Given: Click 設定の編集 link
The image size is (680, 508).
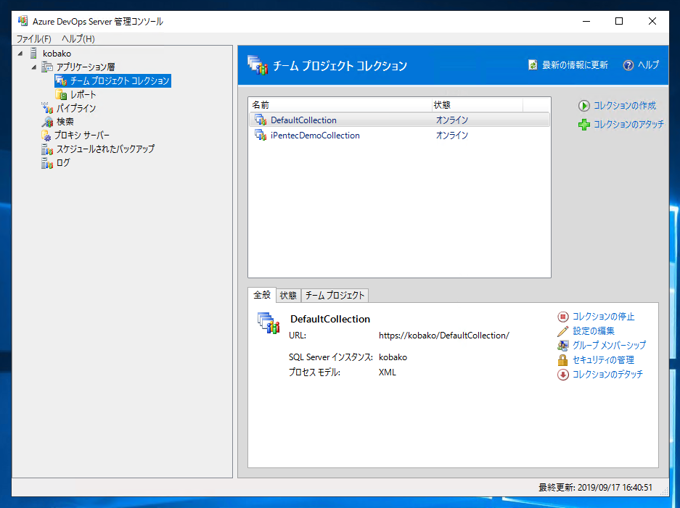Looking at the screenshot, I should (593, 331).
